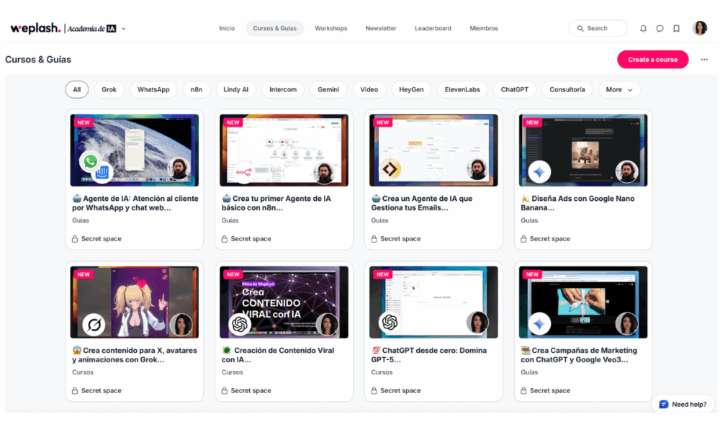Open the 'Crea CONTENIDO VIRAL con IA' thumbnail
The image size is (720, 432).
[x=284, y=301]
